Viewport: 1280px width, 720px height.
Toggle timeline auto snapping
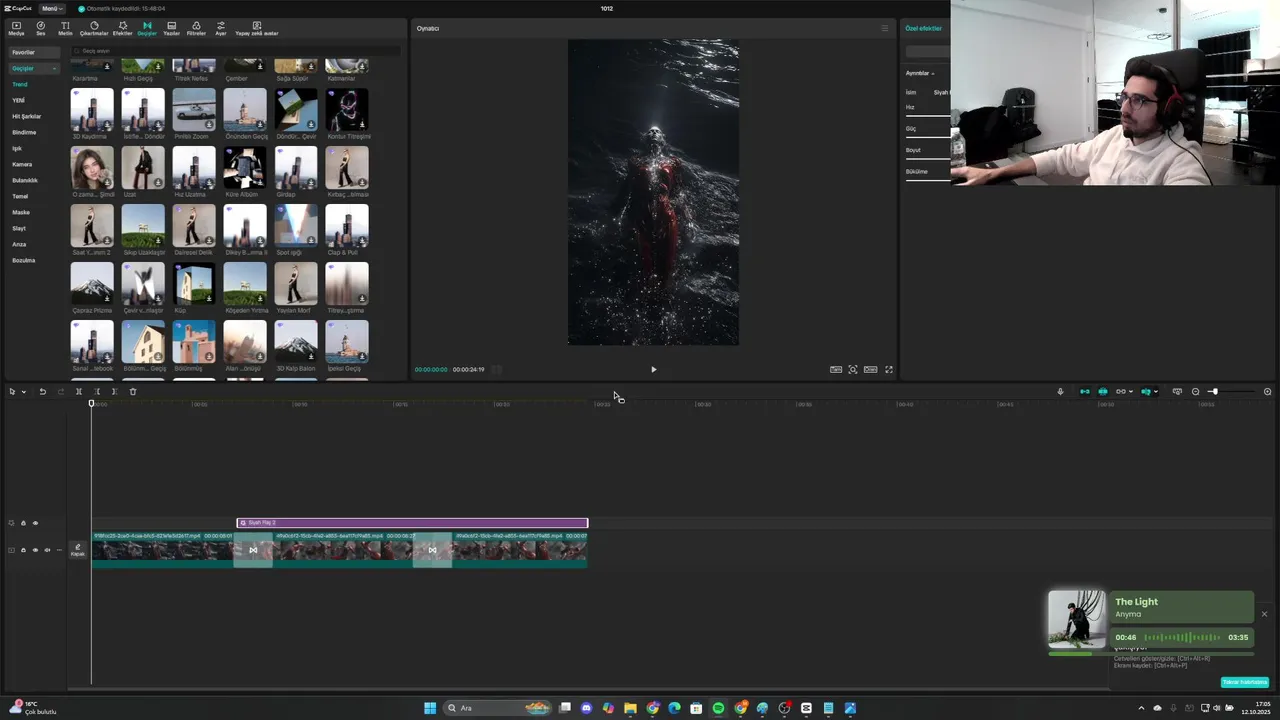[1103, 392]
